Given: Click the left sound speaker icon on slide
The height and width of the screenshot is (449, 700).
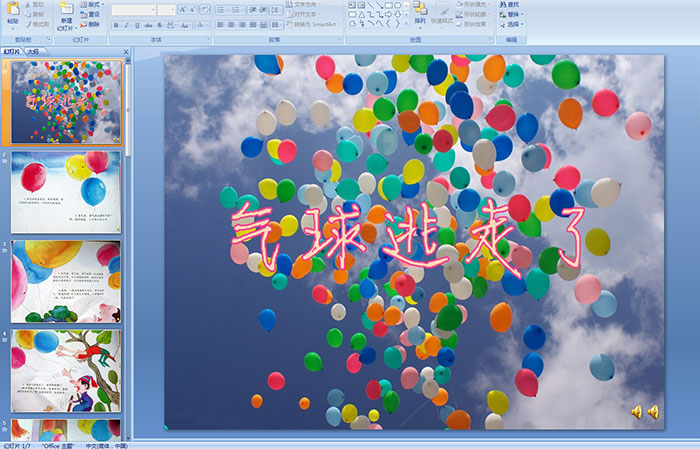Looking at the screenshot, I should (637, 412).
